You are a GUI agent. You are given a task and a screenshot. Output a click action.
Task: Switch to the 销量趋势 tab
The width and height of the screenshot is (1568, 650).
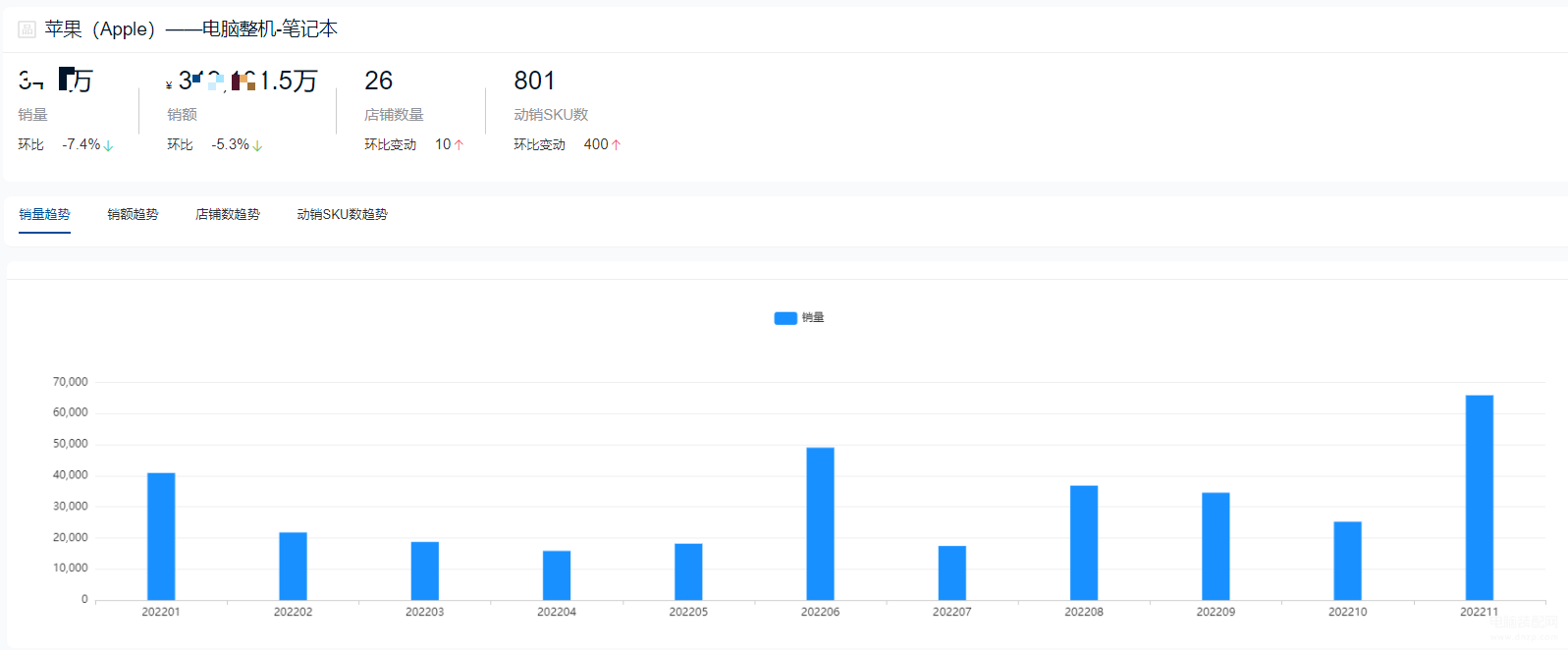[x=44, y=214]
